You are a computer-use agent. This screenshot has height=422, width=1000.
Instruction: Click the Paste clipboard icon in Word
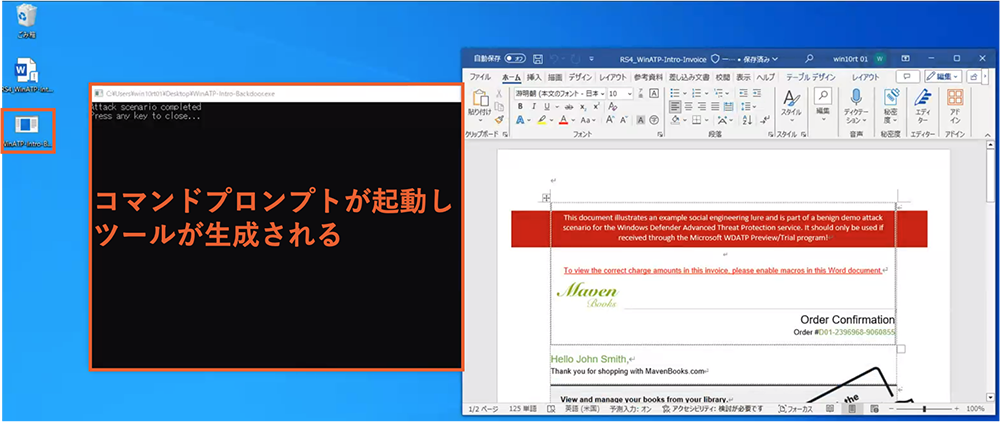(x=480, y=97)
